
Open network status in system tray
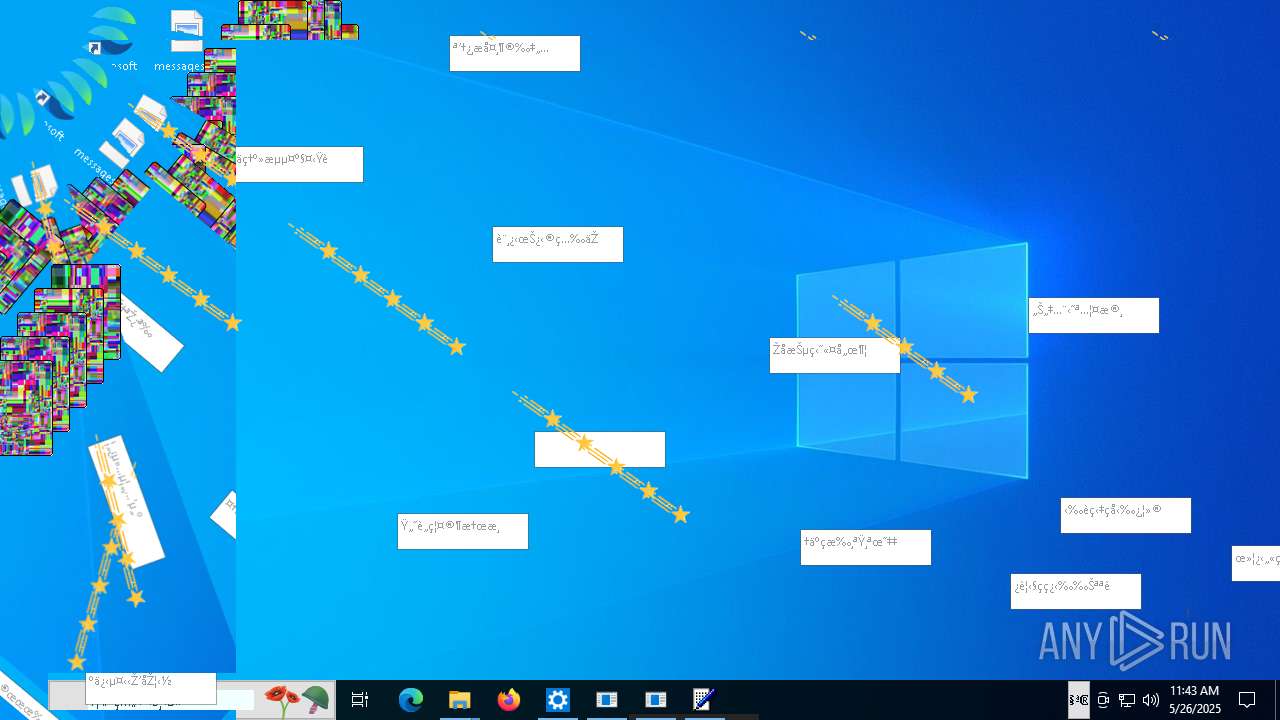click(x=1126, y=700)
